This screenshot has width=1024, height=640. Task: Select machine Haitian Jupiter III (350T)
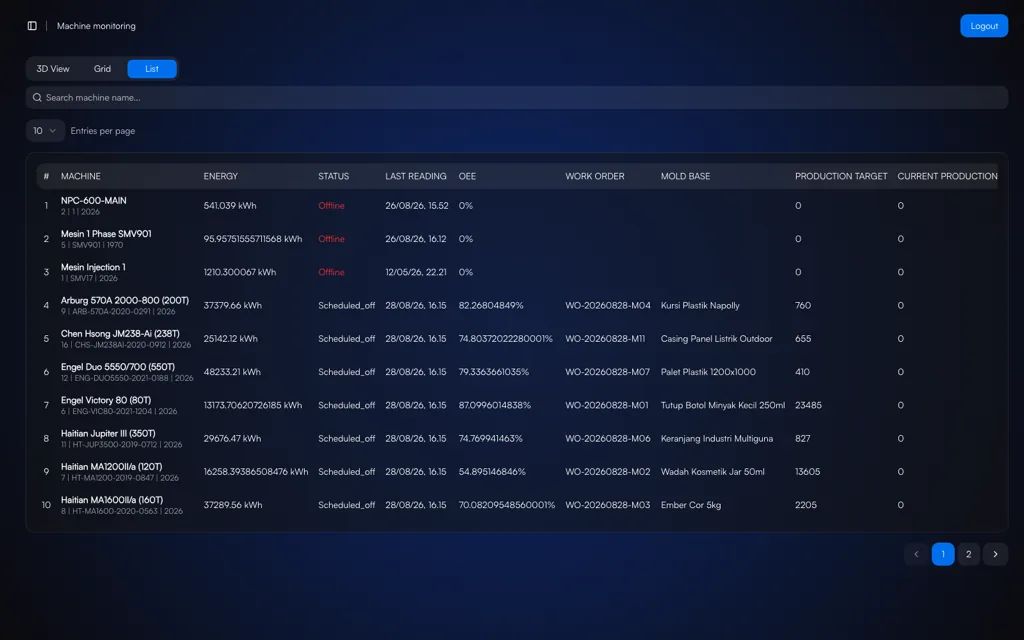point(108,434)
